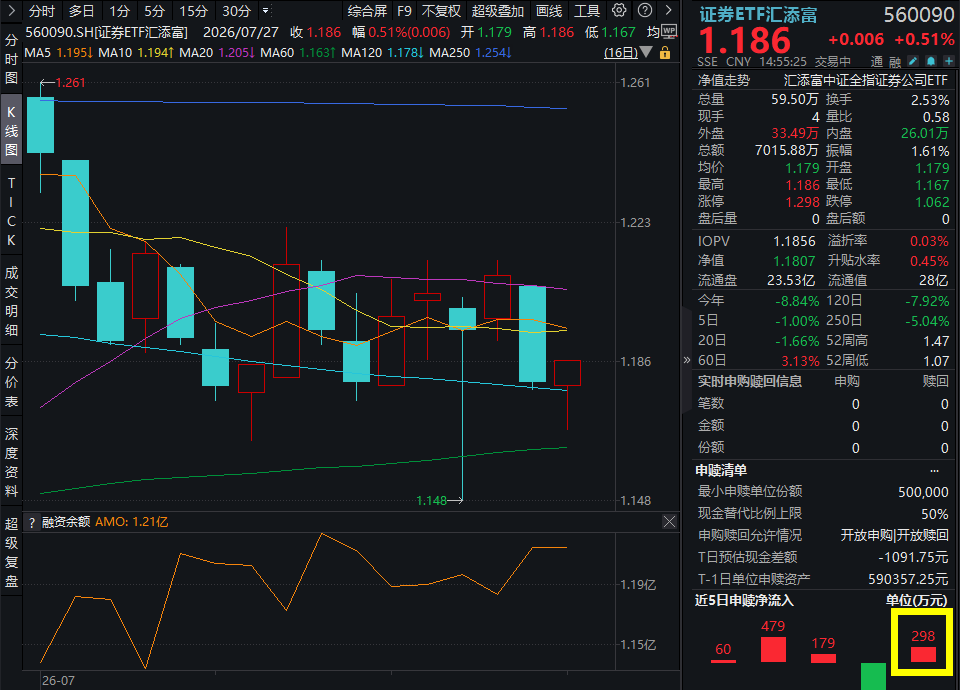
Task: Click the WP monitor icon beside 均
Action: pos(669,32)
